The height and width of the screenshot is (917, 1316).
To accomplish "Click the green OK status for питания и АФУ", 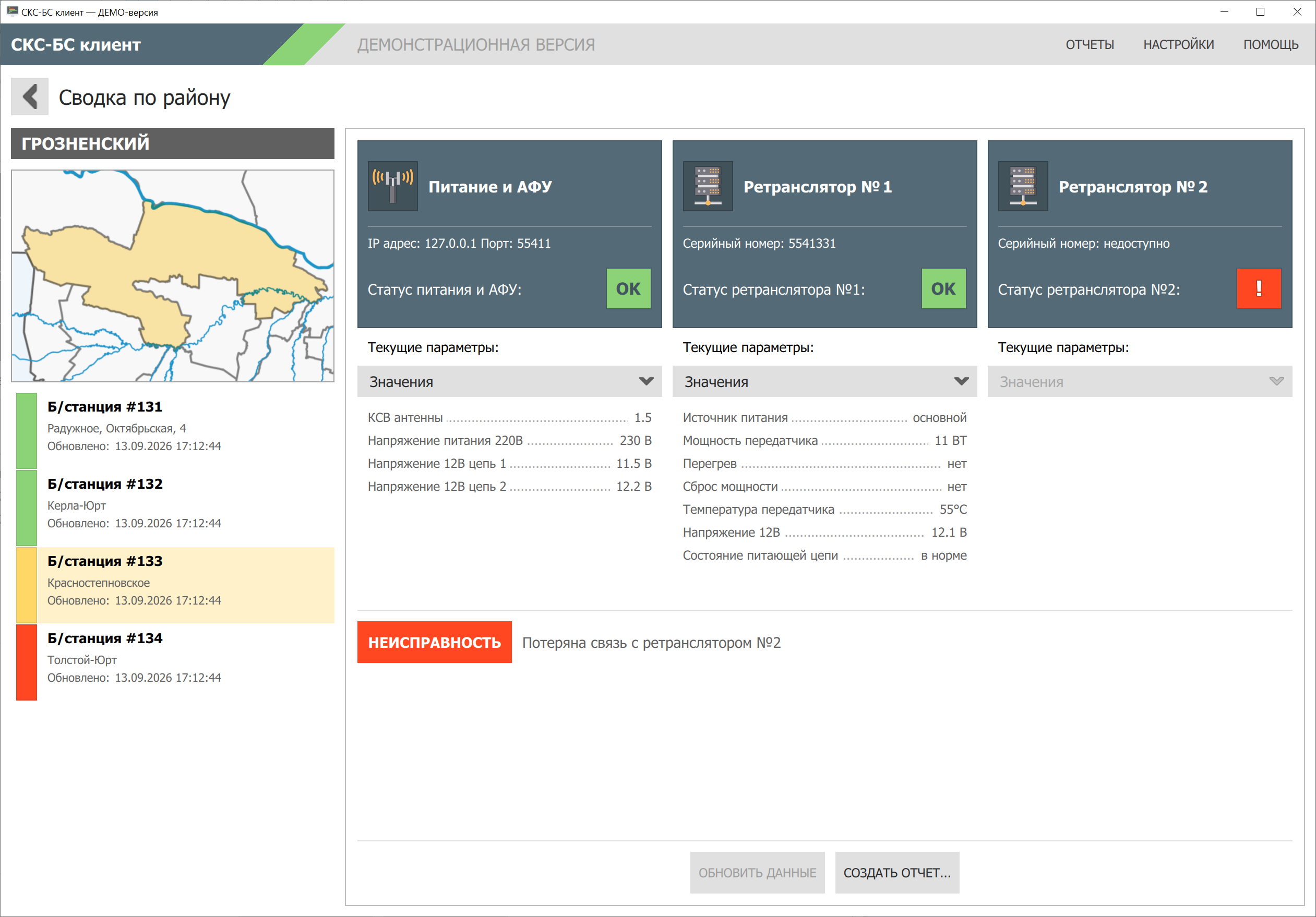I will pyautogui.click(x=629, y=288).
